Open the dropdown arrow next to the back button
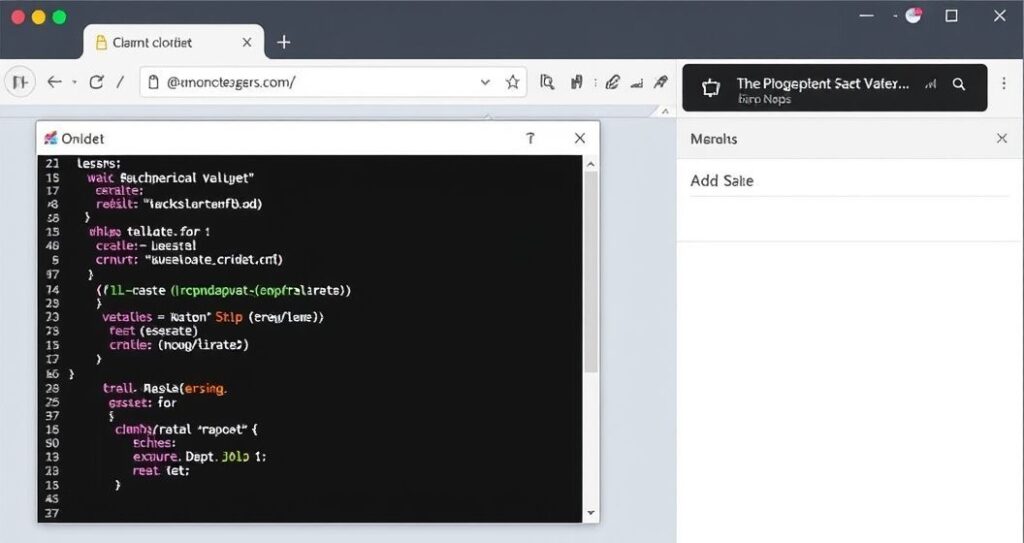The width and height of the screenshot is (1024, 543). tap(73, 83)
